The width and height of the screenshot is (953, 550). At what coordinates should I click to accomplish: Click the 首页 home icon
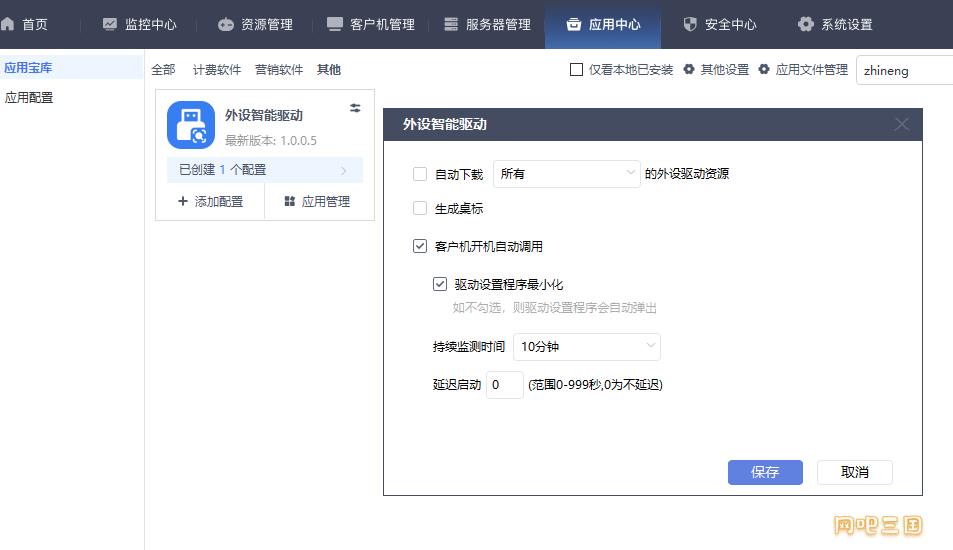point(7,24)
